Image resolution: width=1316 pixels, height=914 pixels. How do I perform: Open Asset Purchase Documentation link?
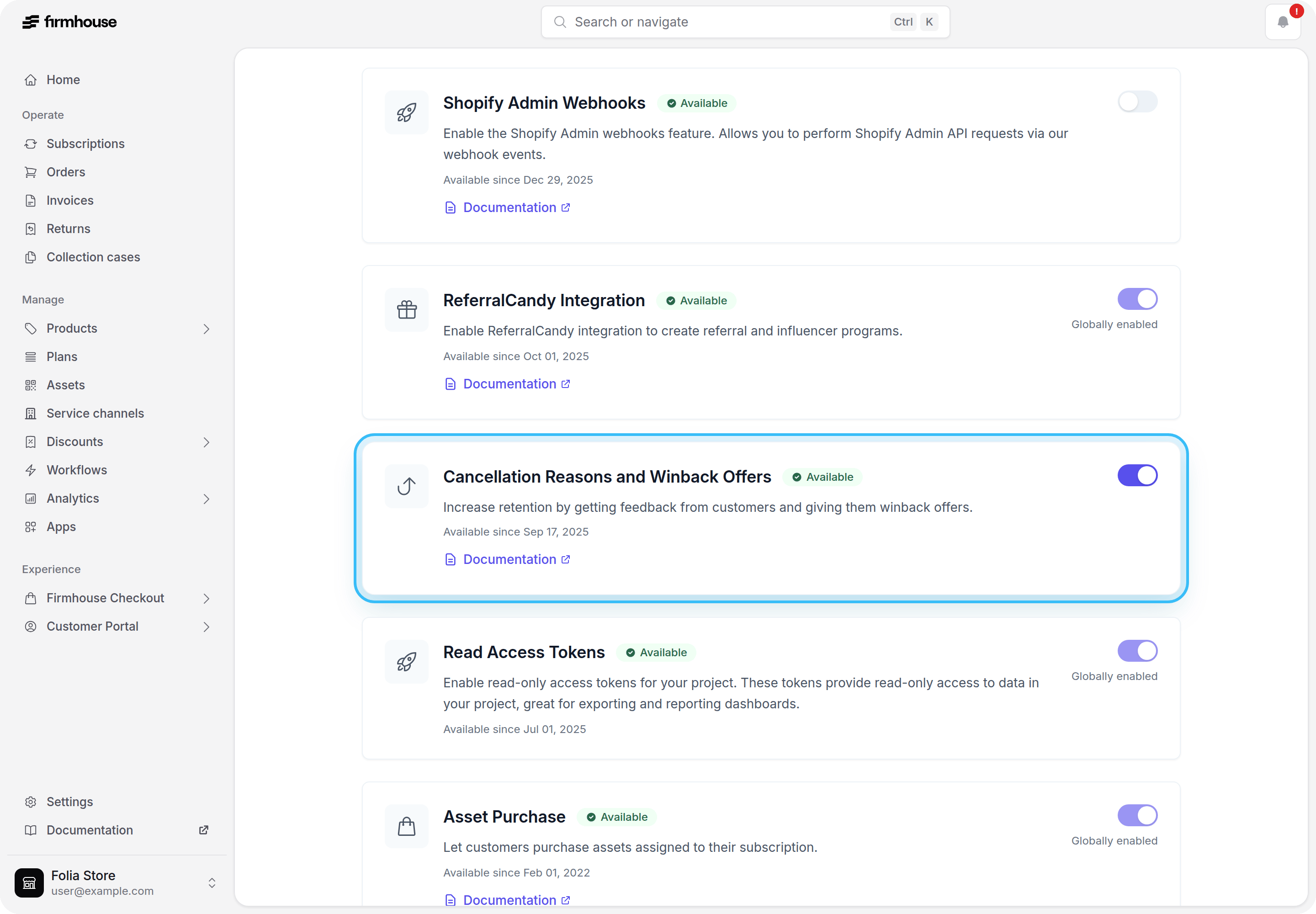(507, 900)
